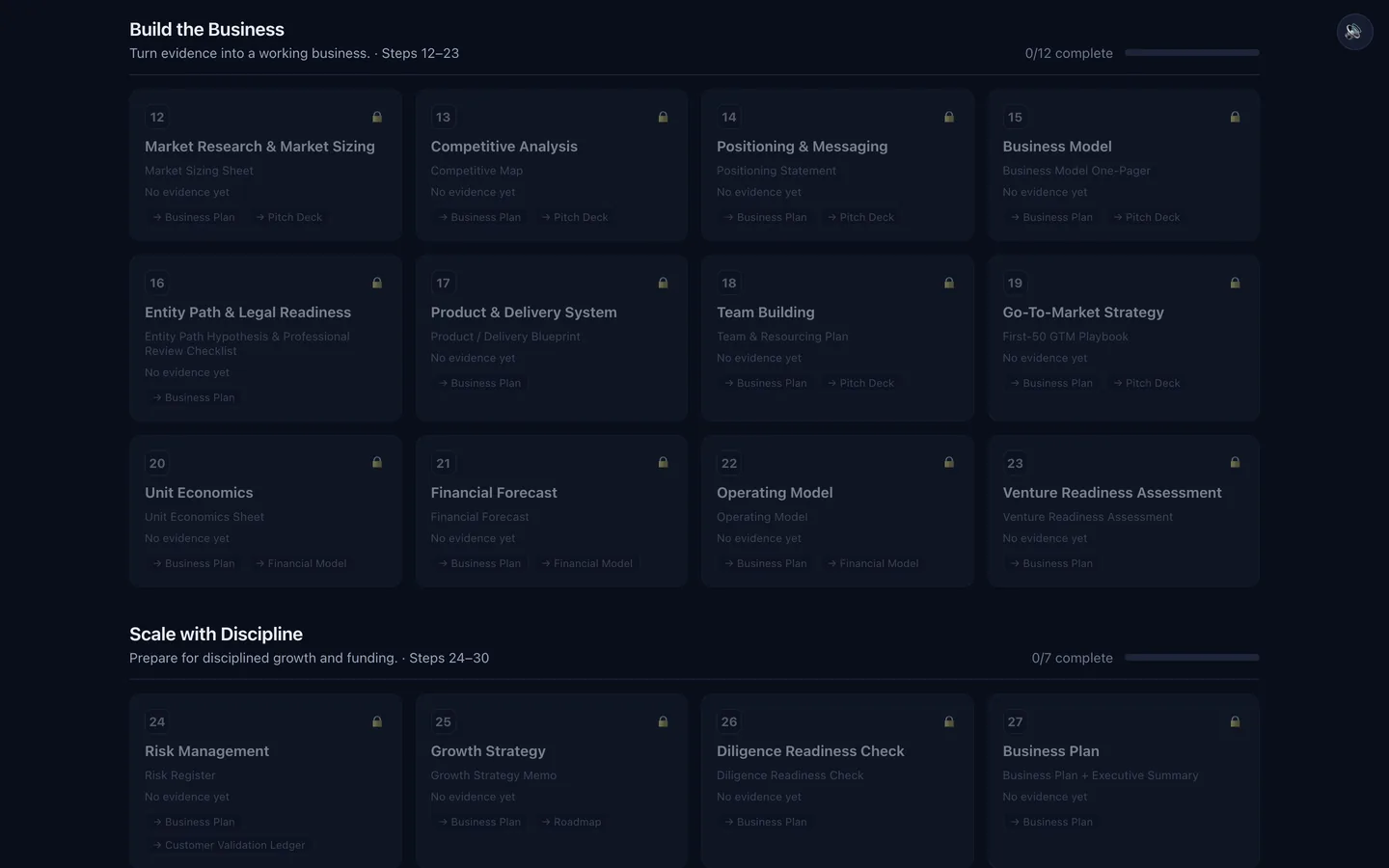
Task: Open Business Plan chip on Competitive Analysis card
Action: pos(479,217)
